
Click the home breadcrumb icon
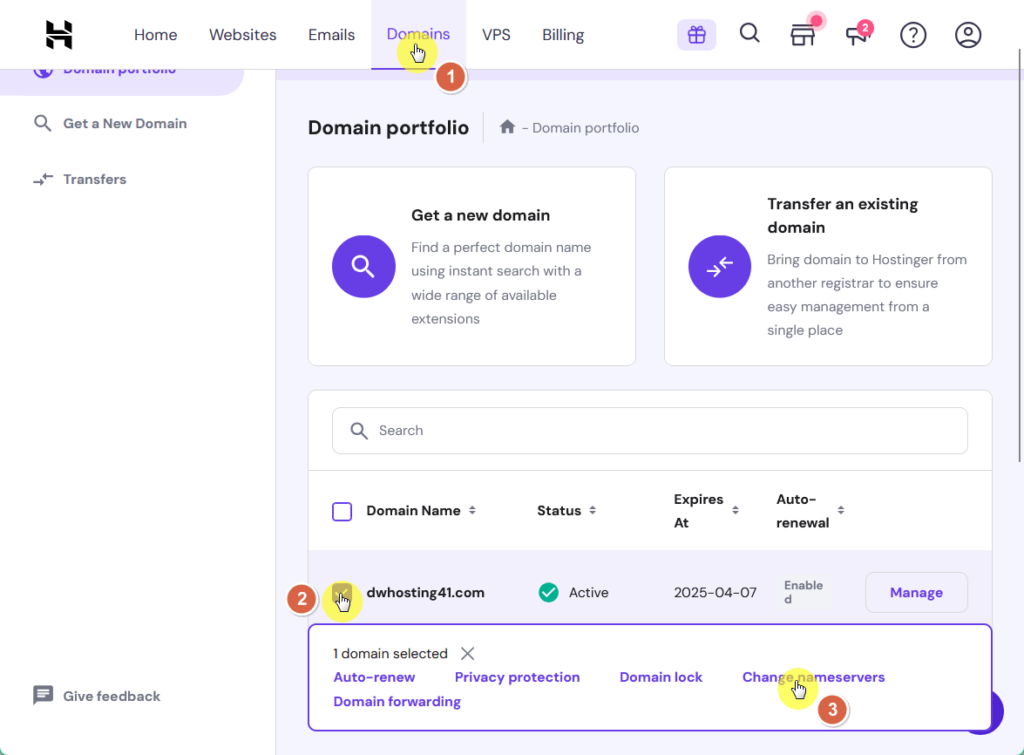[507, 127]
